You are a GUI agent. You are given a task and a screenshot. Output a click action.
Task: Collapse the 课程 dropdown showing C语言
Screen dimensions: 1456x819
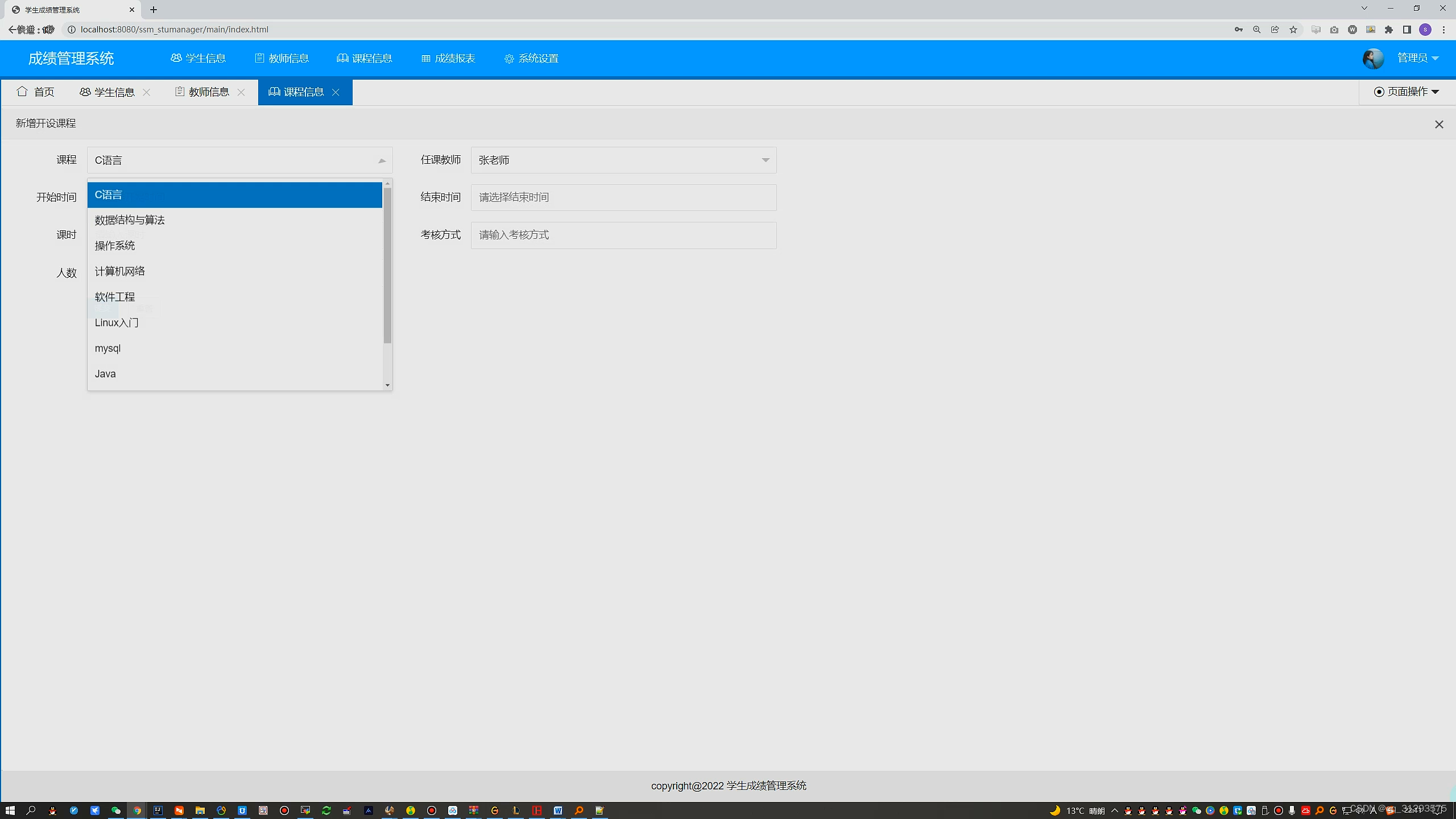pos(239,160)
